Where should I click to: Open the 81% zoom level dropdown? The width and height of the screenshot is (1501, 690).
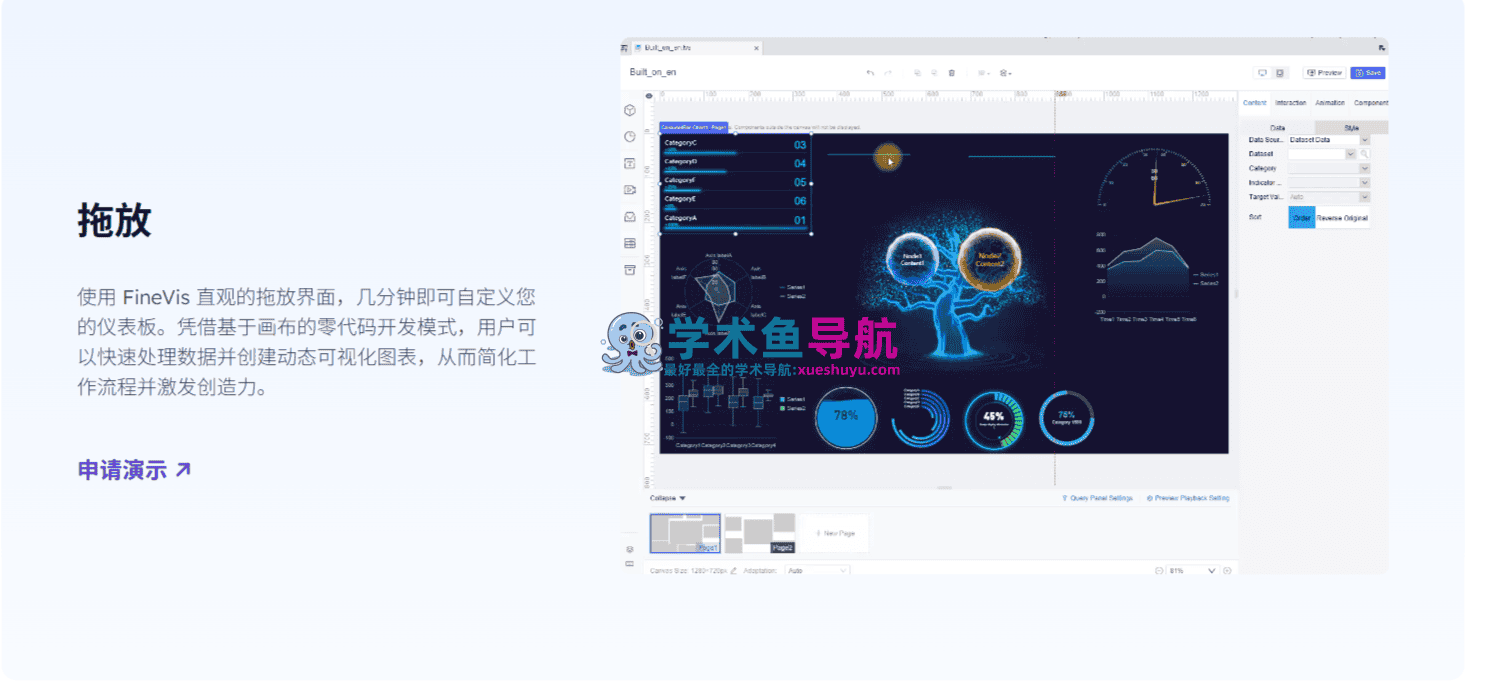point(1193,571)
